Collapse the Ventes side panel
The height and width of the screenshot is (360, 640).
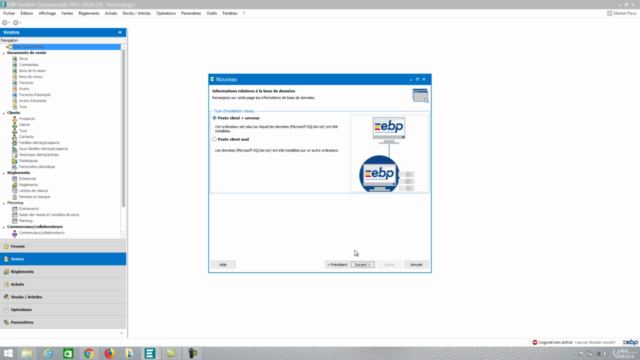click(120, 32)
